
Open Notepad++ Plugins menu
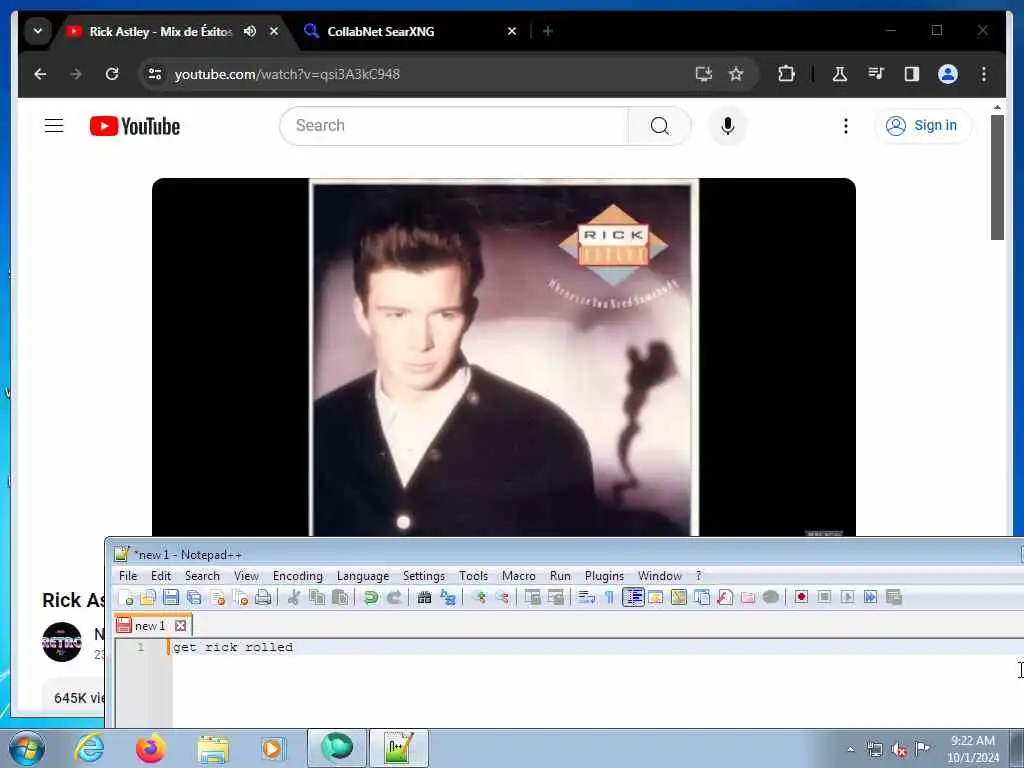point(604,576)
